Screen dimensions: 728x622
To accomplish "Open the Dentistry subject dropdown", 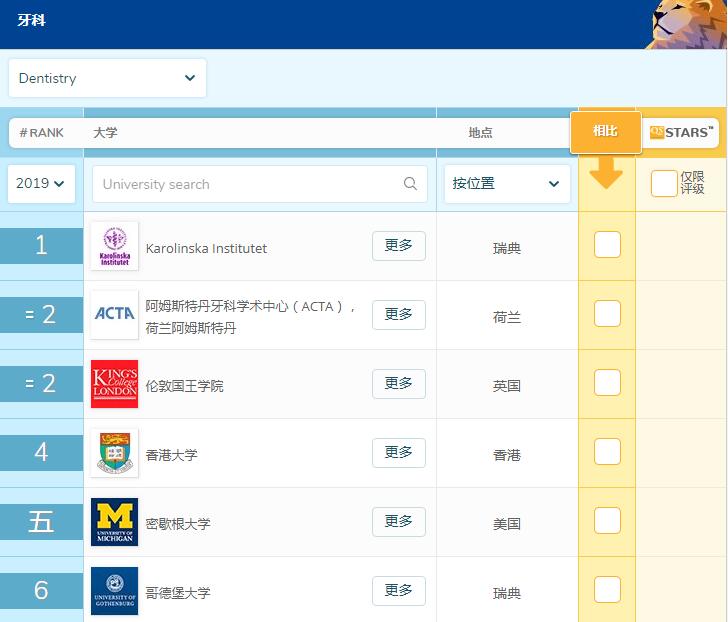I will pos(107,78).
